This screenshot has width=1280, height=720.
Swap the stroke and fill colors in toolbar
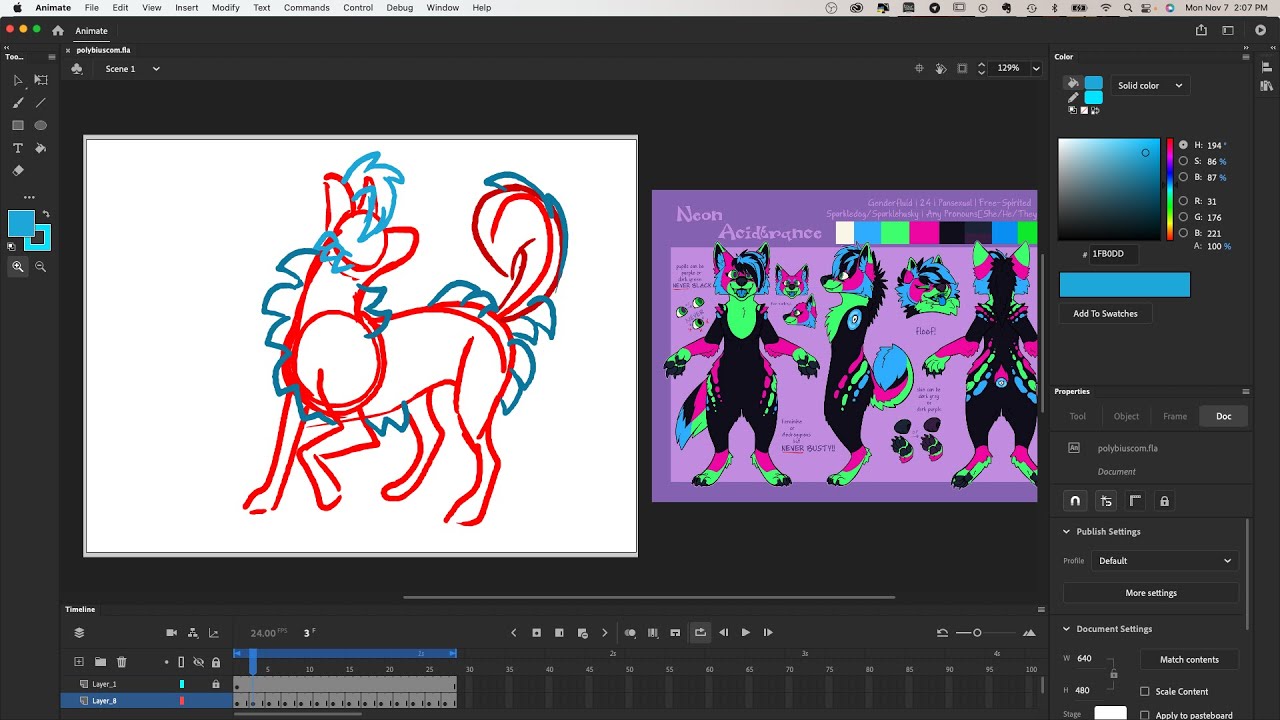45,214
